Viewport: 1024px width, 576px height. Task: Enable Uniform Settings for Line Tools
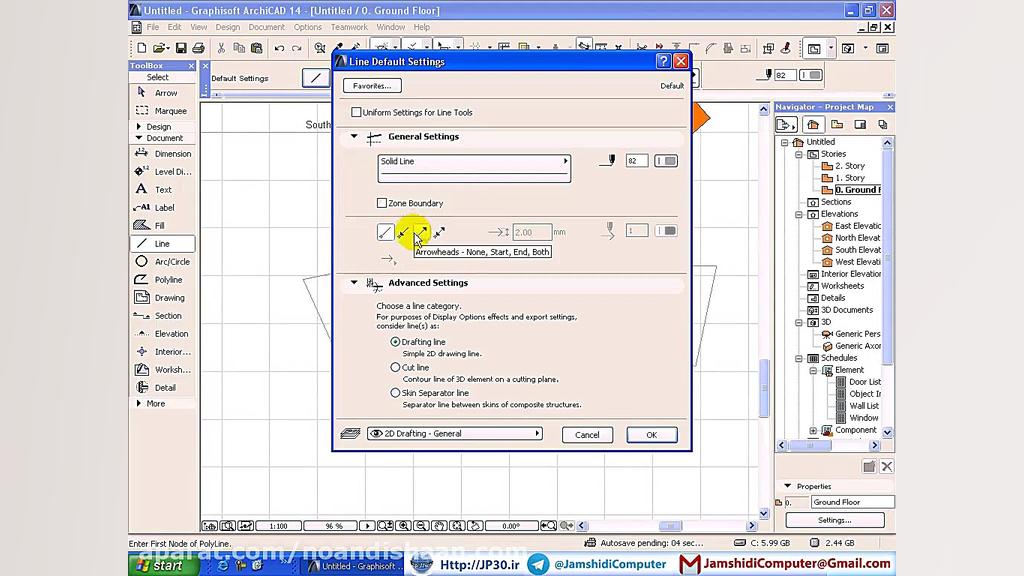pyautogui.click(x=356, y=112)
